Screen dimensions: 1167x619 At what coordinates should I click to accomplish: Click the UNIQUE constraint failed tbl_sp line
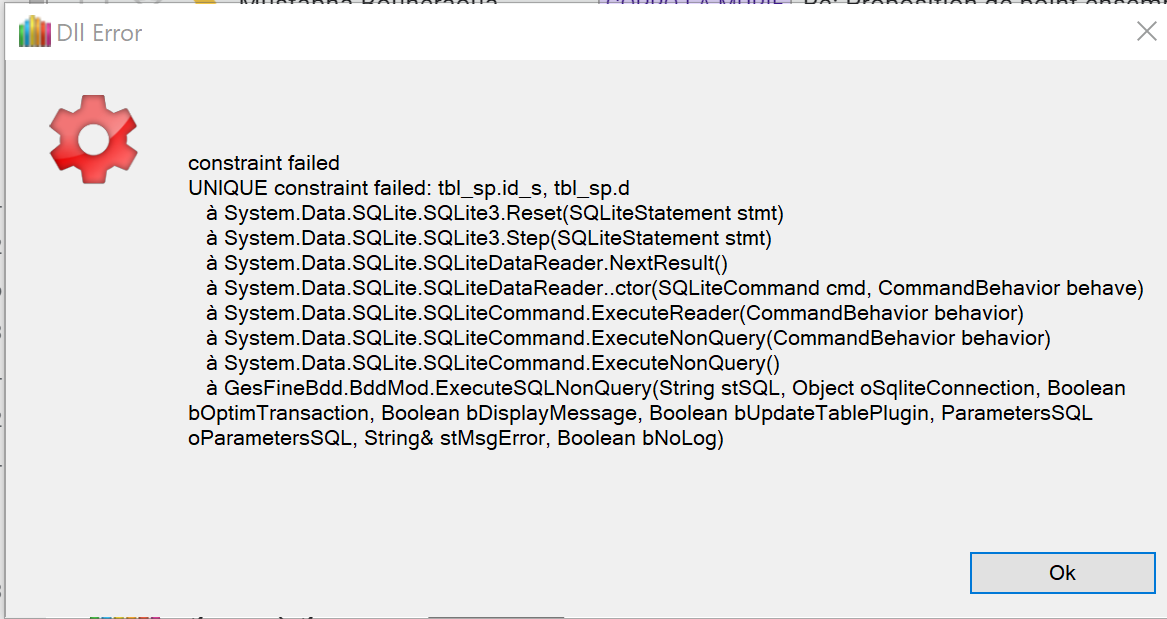[408, 188]
